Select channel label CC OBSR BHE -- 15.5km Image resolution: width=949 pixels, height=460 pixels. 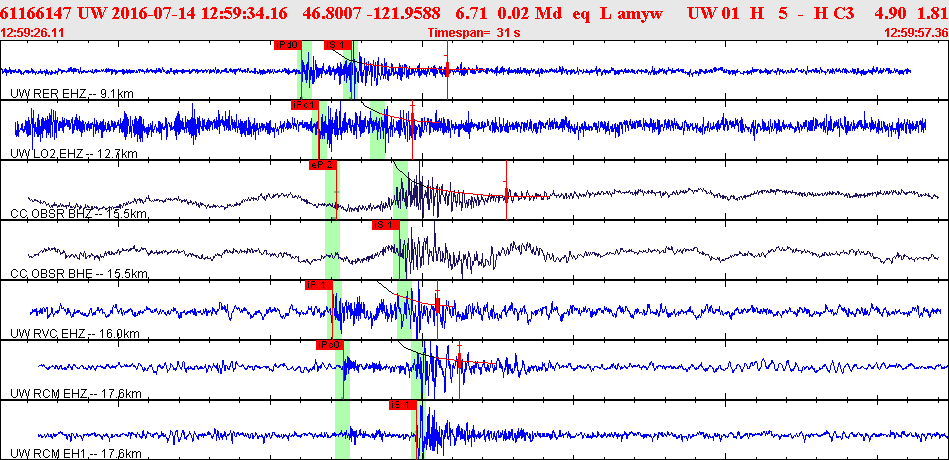coord(79,274)
